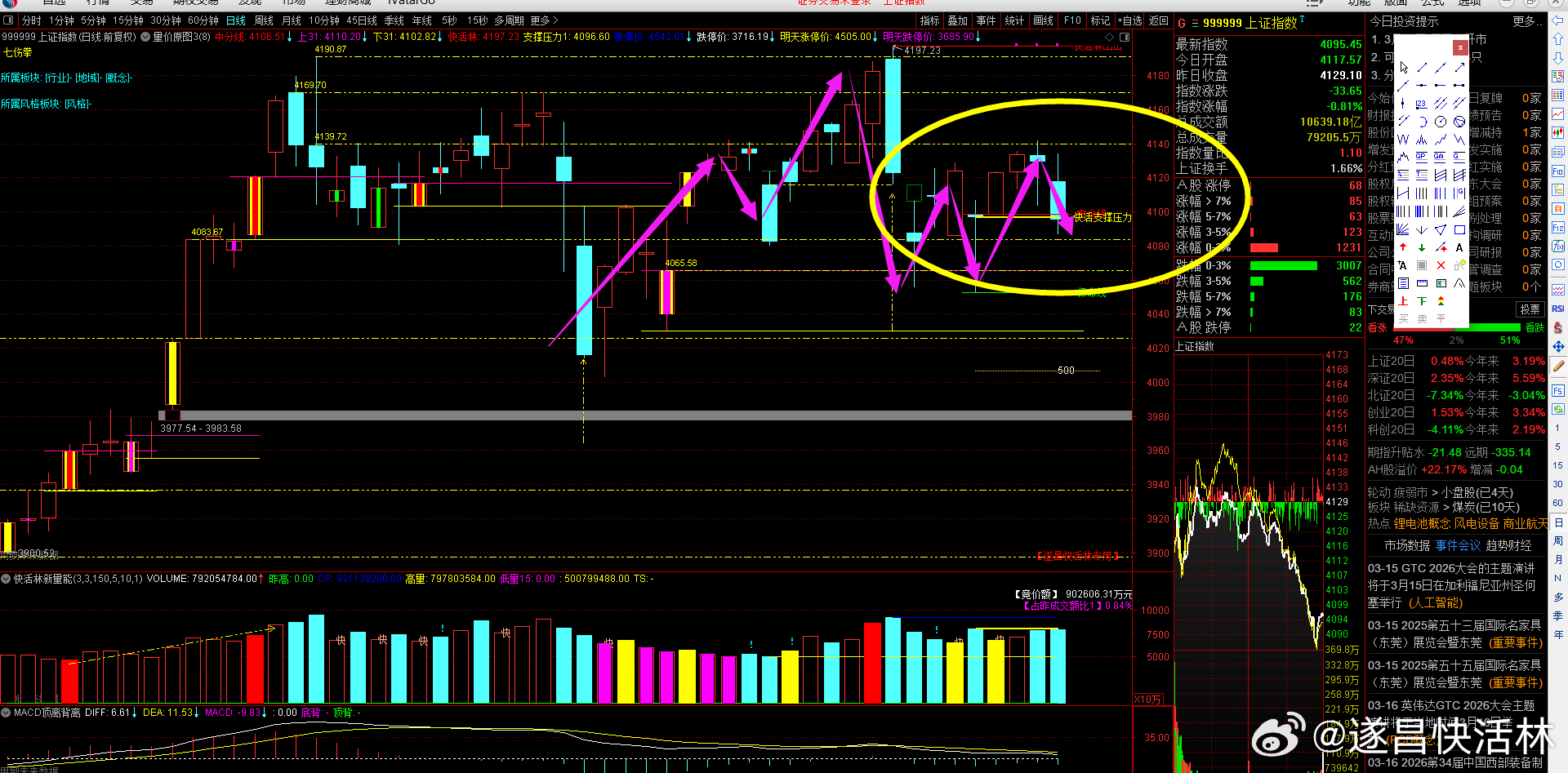Select the red up-arrow marker tool

coord(1403,247)
